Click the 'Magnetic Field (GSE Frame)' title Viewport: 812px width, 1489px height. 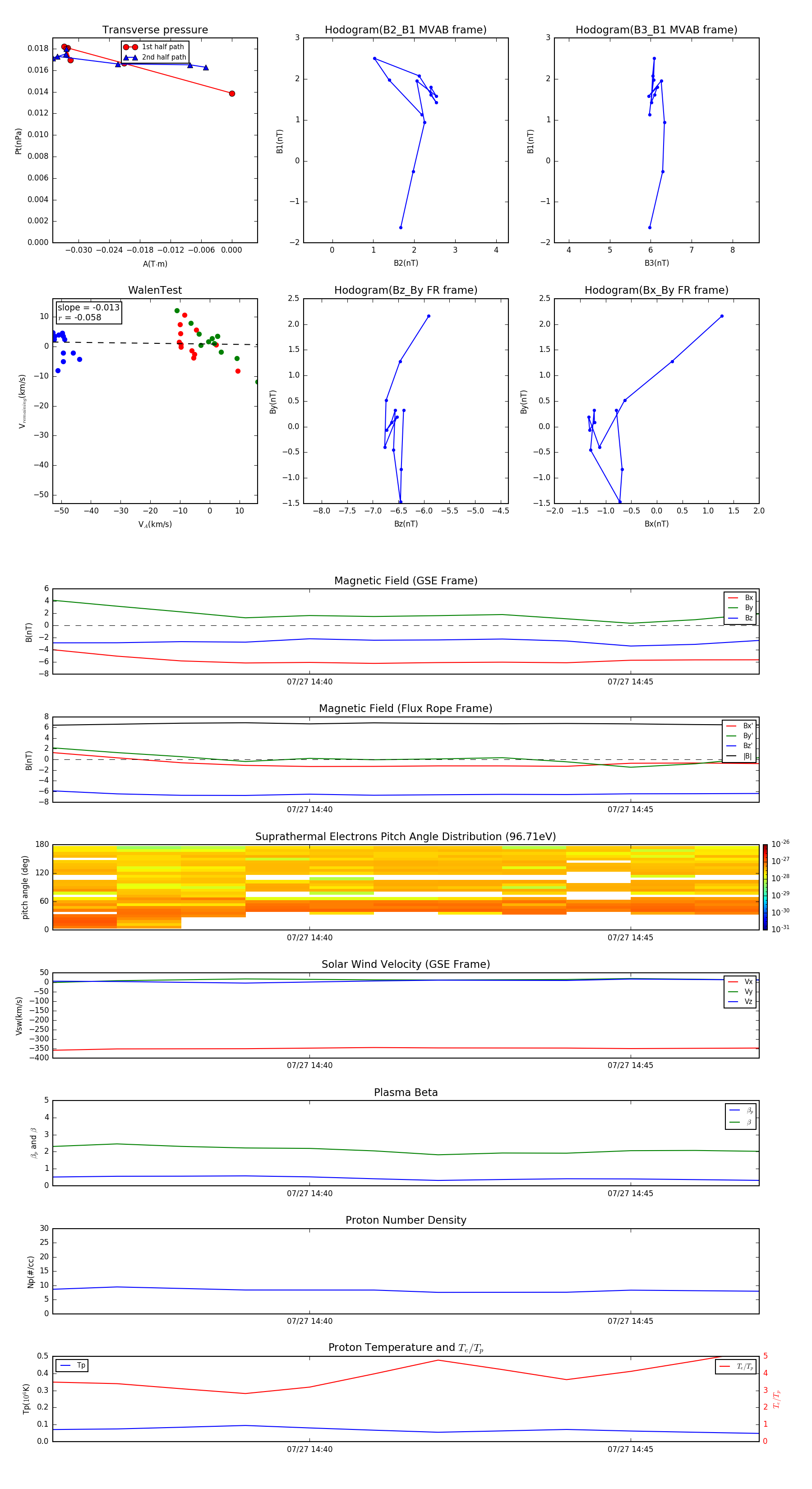pos(406,581)
